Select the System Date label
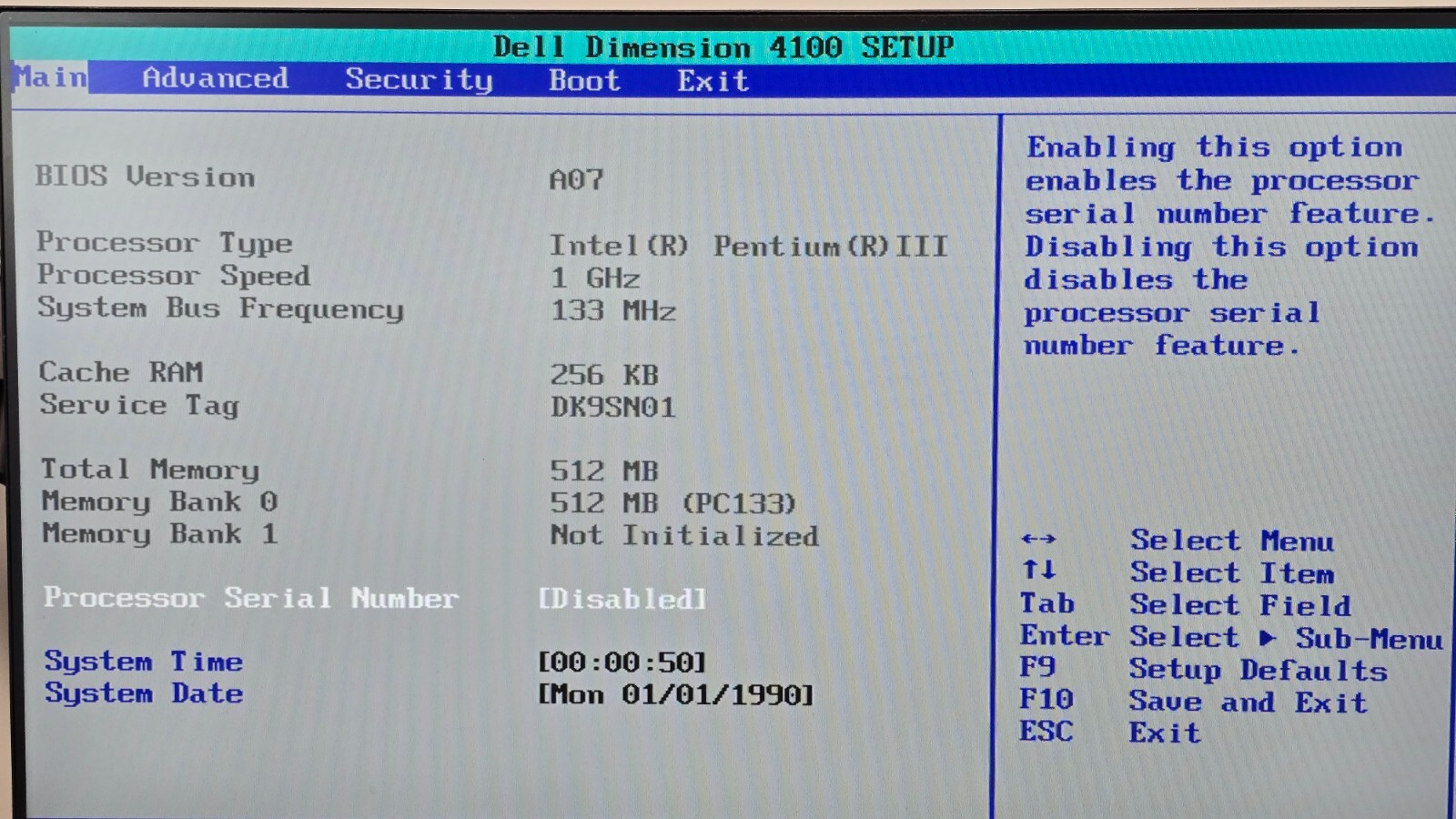The height and width of the screenshot is (819, 1456). (144, 693)
